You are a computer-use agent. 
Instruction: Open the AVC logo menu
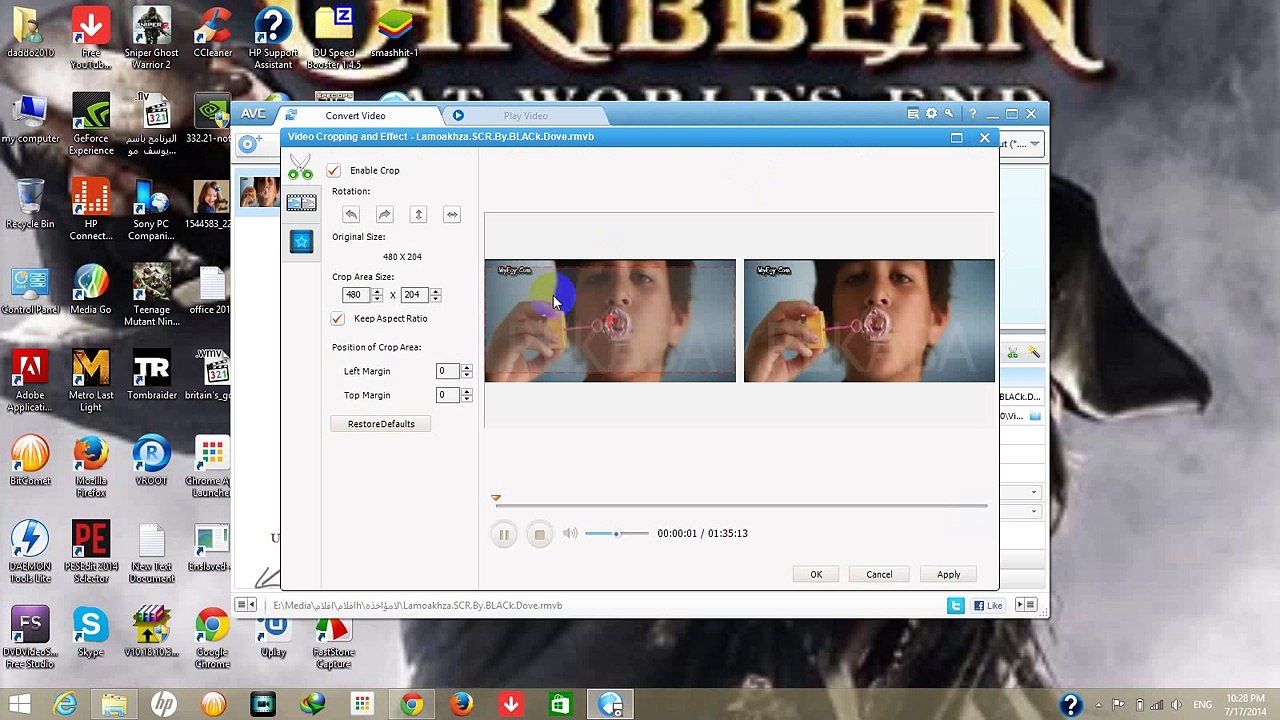(x=252, y=114)
